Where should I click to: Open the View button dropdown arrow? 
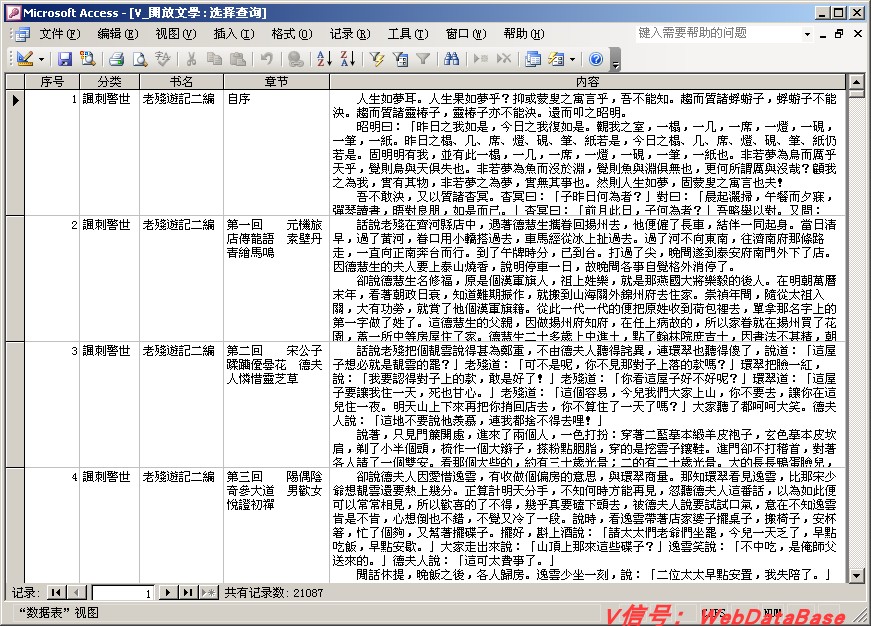point(41,59)
